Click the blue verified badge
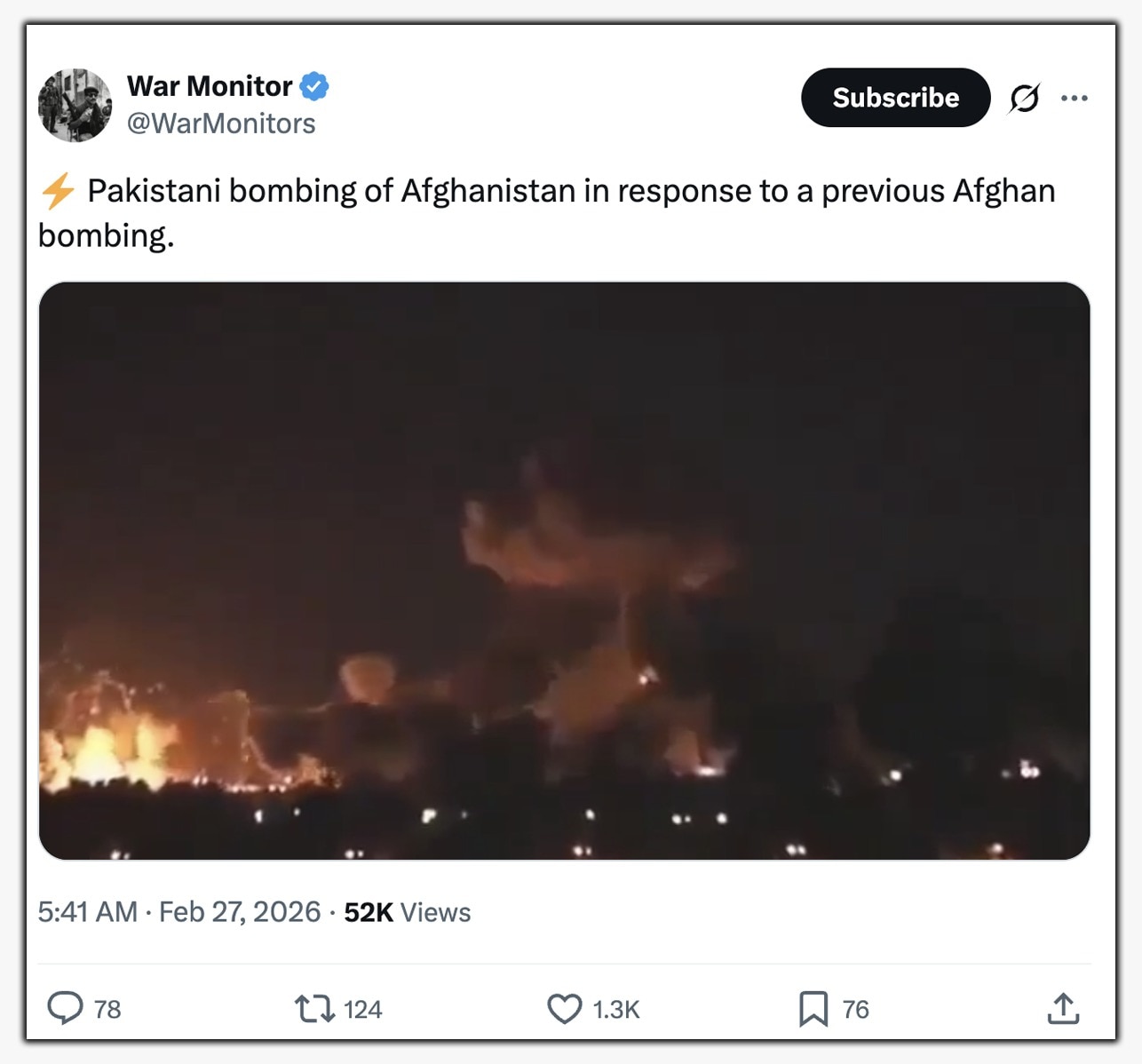This screenshot has height=1064, width=1142. [x=314, y=86]
